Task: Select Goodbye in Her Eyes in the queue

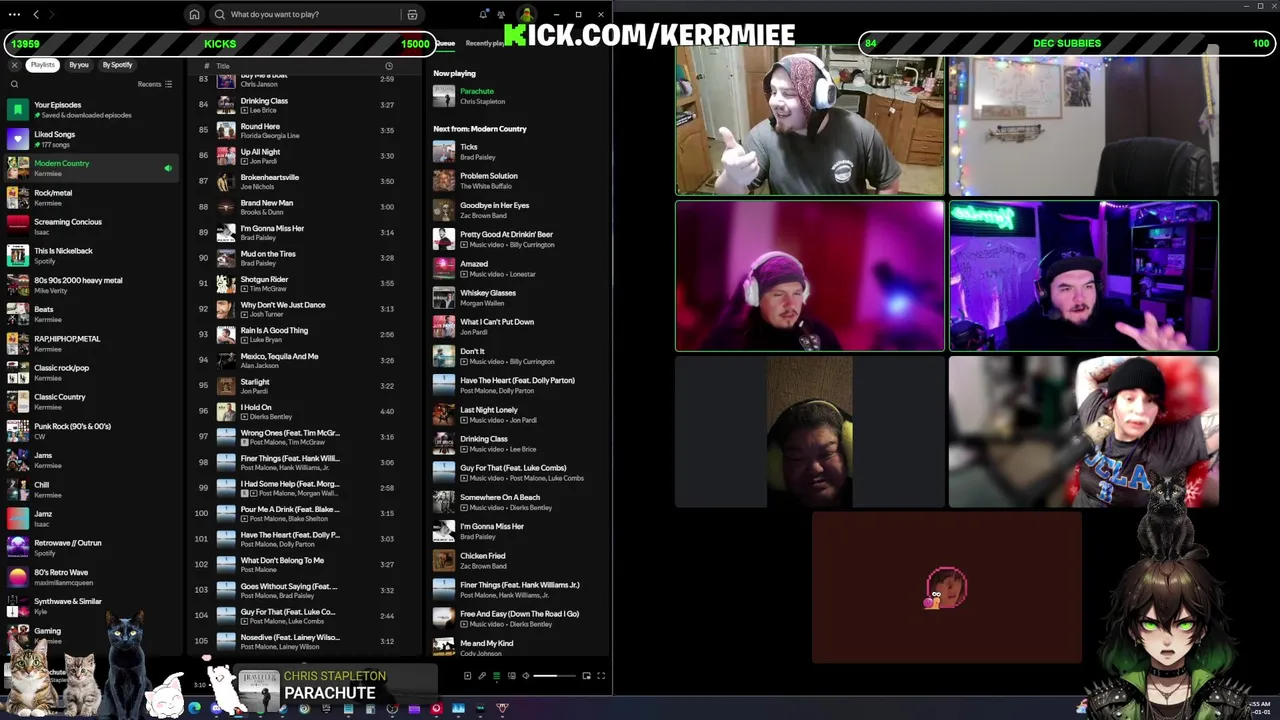Action: pos(518,210)
